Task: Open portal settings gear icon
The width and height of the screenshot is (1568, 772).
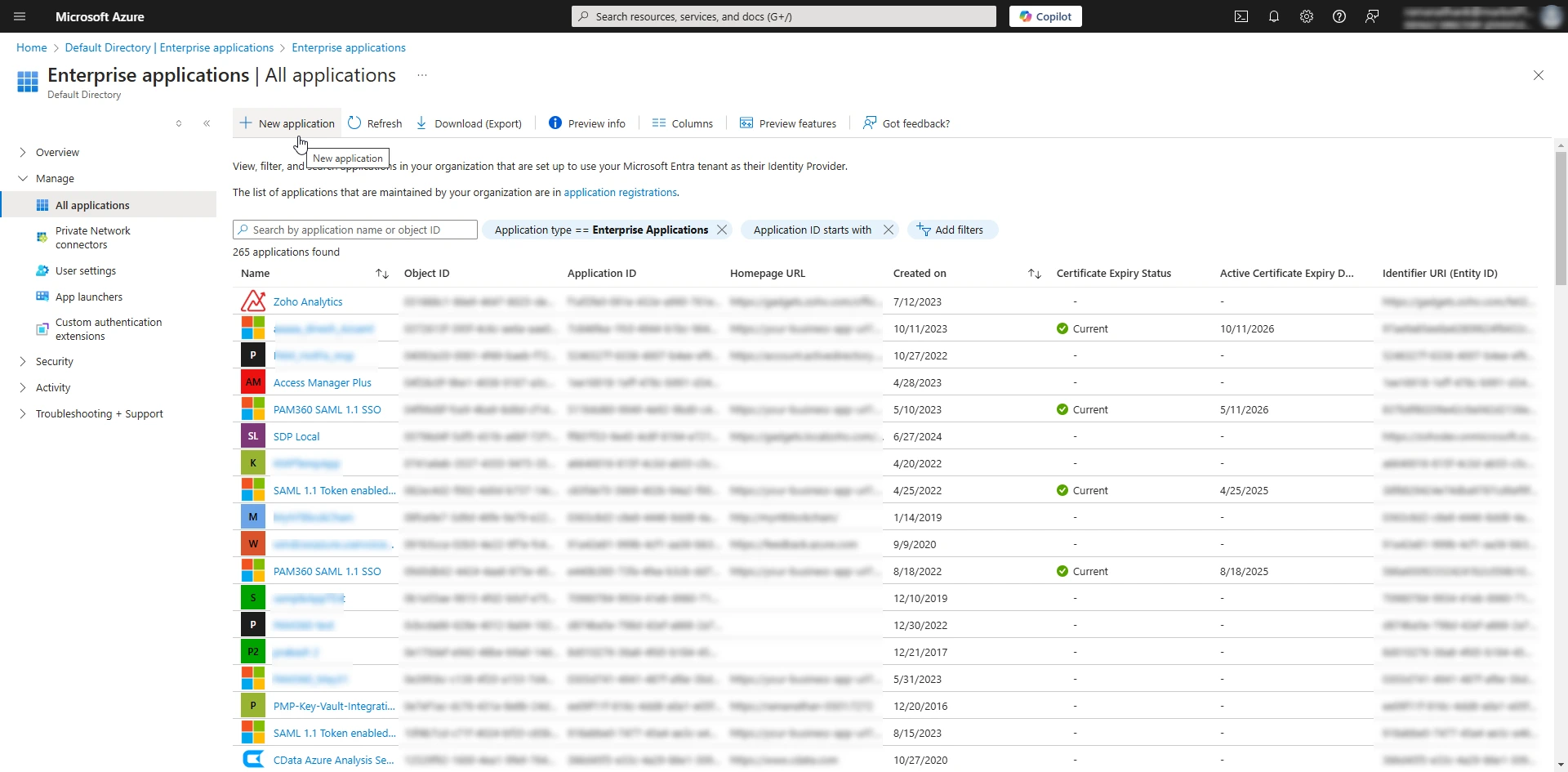Action: tap(1306, 16)
